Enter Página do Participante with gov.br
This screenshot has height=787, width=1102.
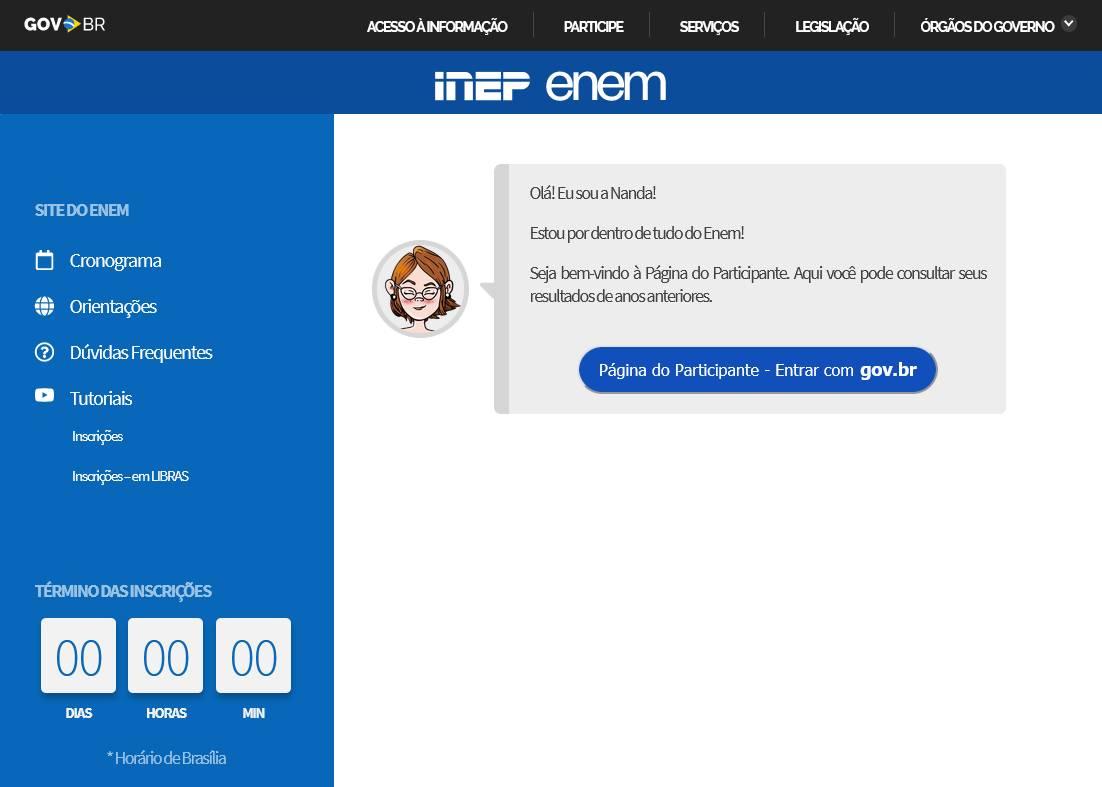[758, 370]
